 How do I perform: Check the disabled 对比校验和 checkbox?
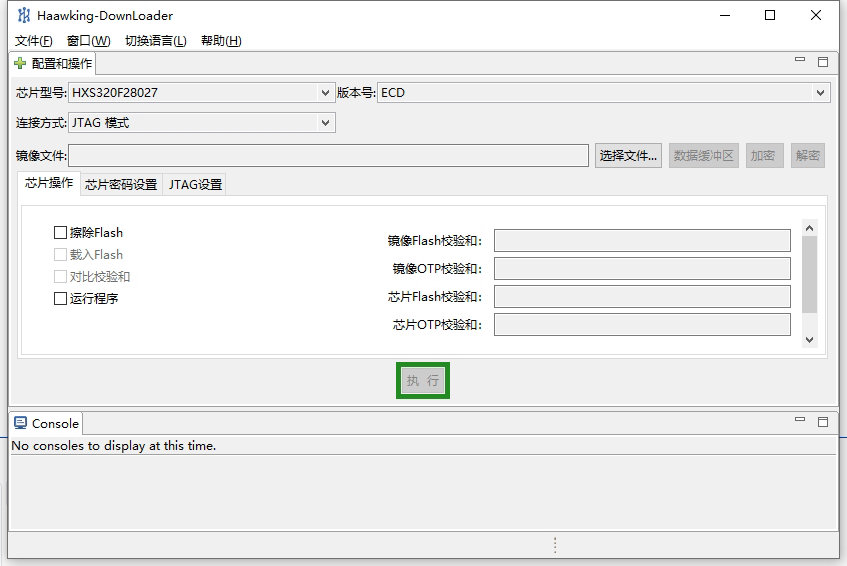tap(60, 277)
